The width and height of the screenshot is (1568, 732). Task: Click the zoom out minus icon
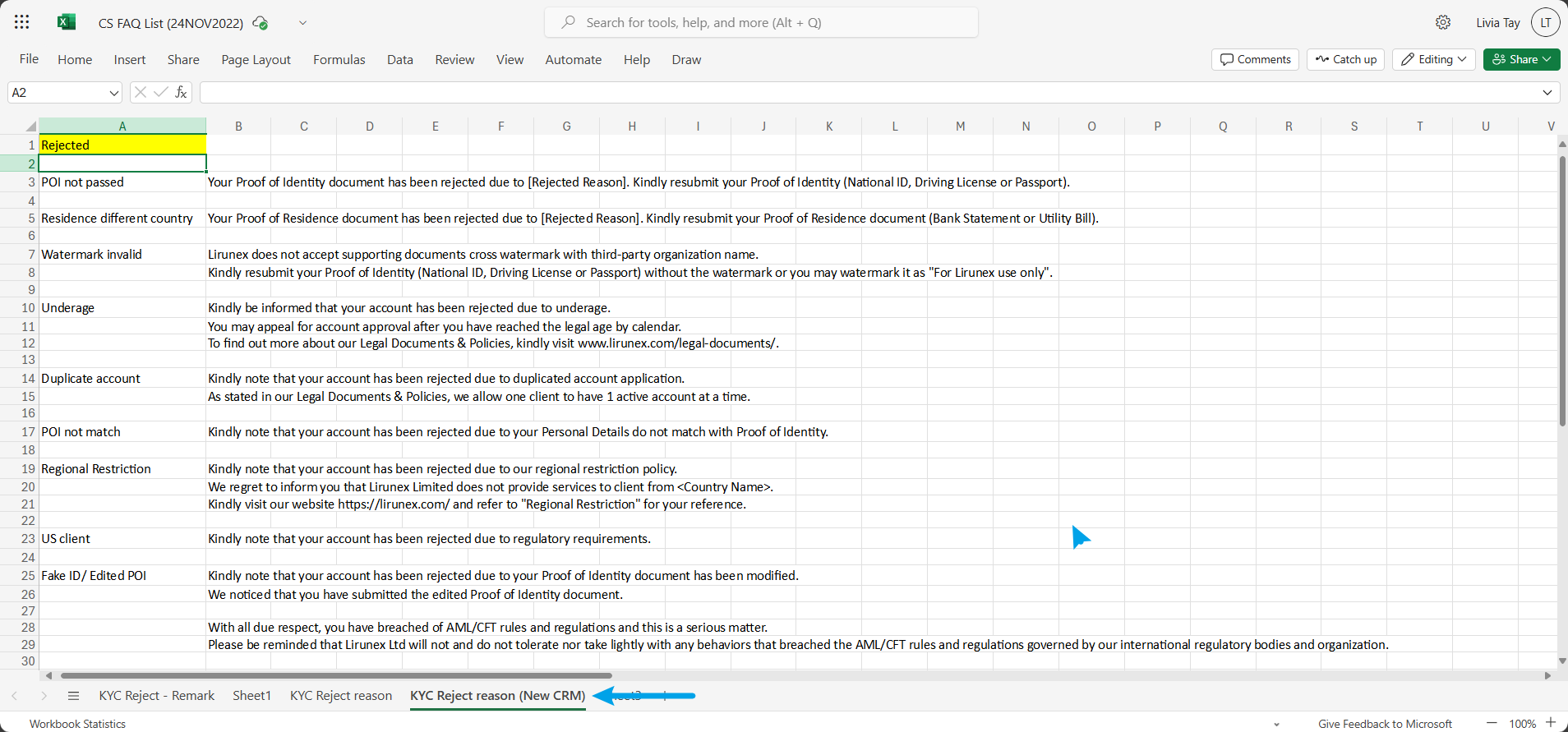click(1492, 723)
